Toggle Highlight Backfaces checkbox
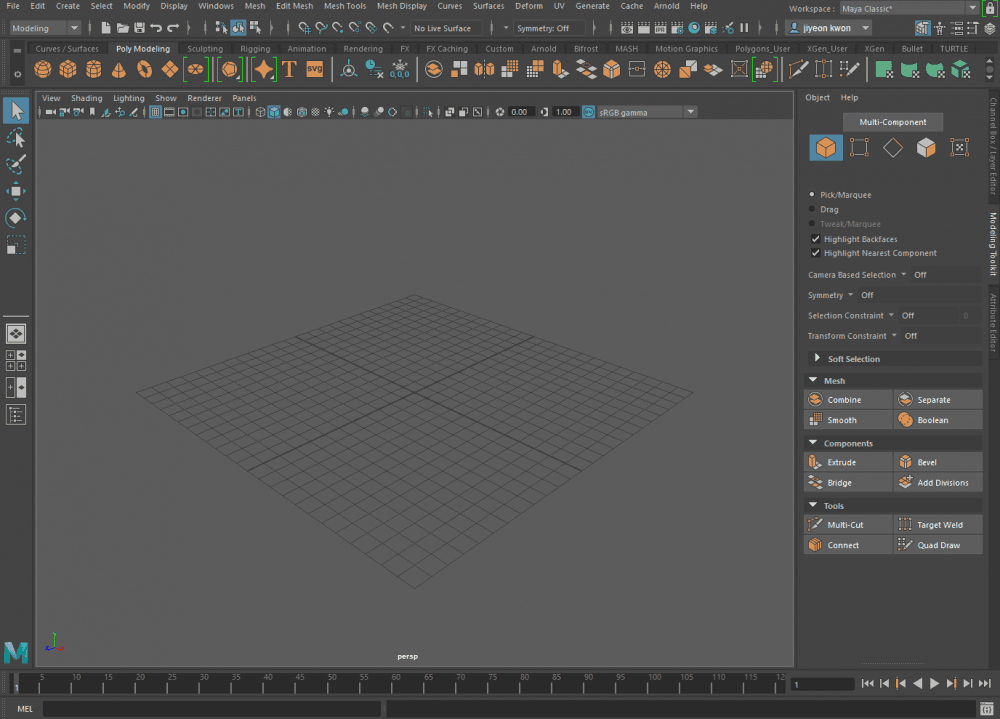Viewport: 1000px width, 719px height. click(815, 239)
